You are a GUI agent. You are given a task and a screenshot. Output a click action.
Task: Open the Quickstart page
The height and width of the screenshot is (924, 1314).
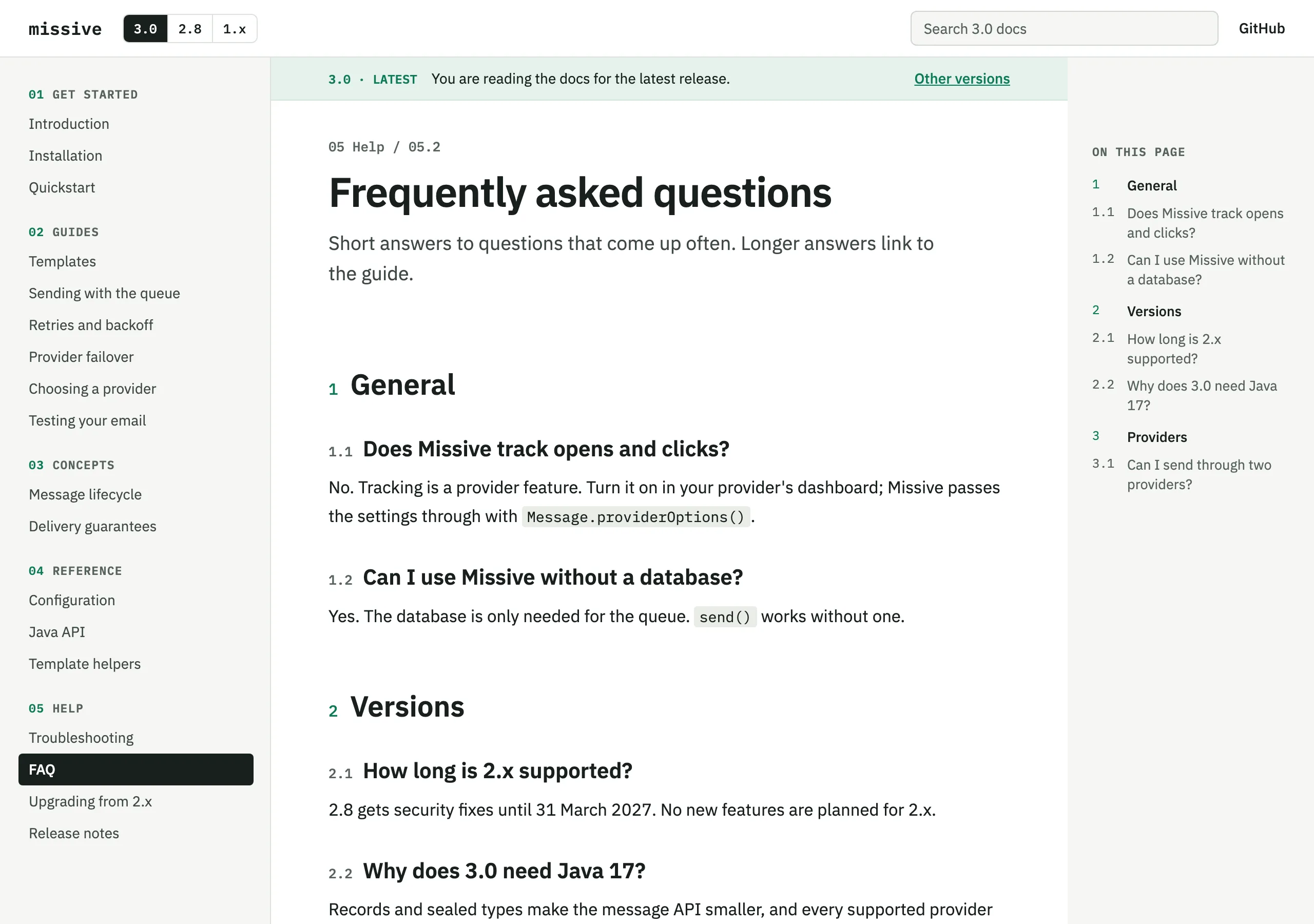coord(62,187)
